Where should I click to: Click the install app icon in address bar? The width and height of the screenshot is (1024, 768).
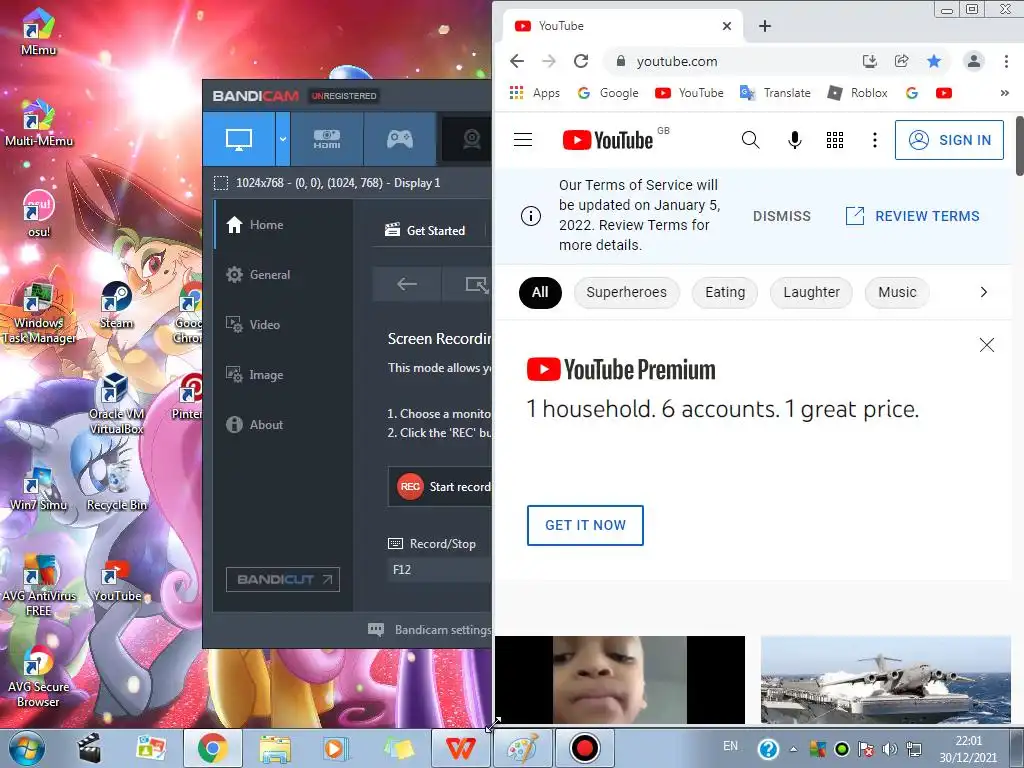(x=869, y=61)
